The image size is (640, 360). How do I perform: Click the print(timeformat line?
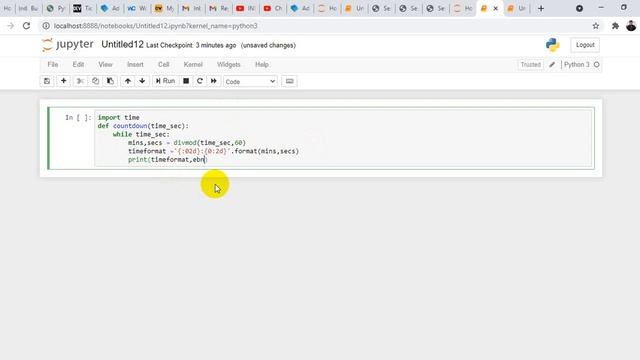168,160
